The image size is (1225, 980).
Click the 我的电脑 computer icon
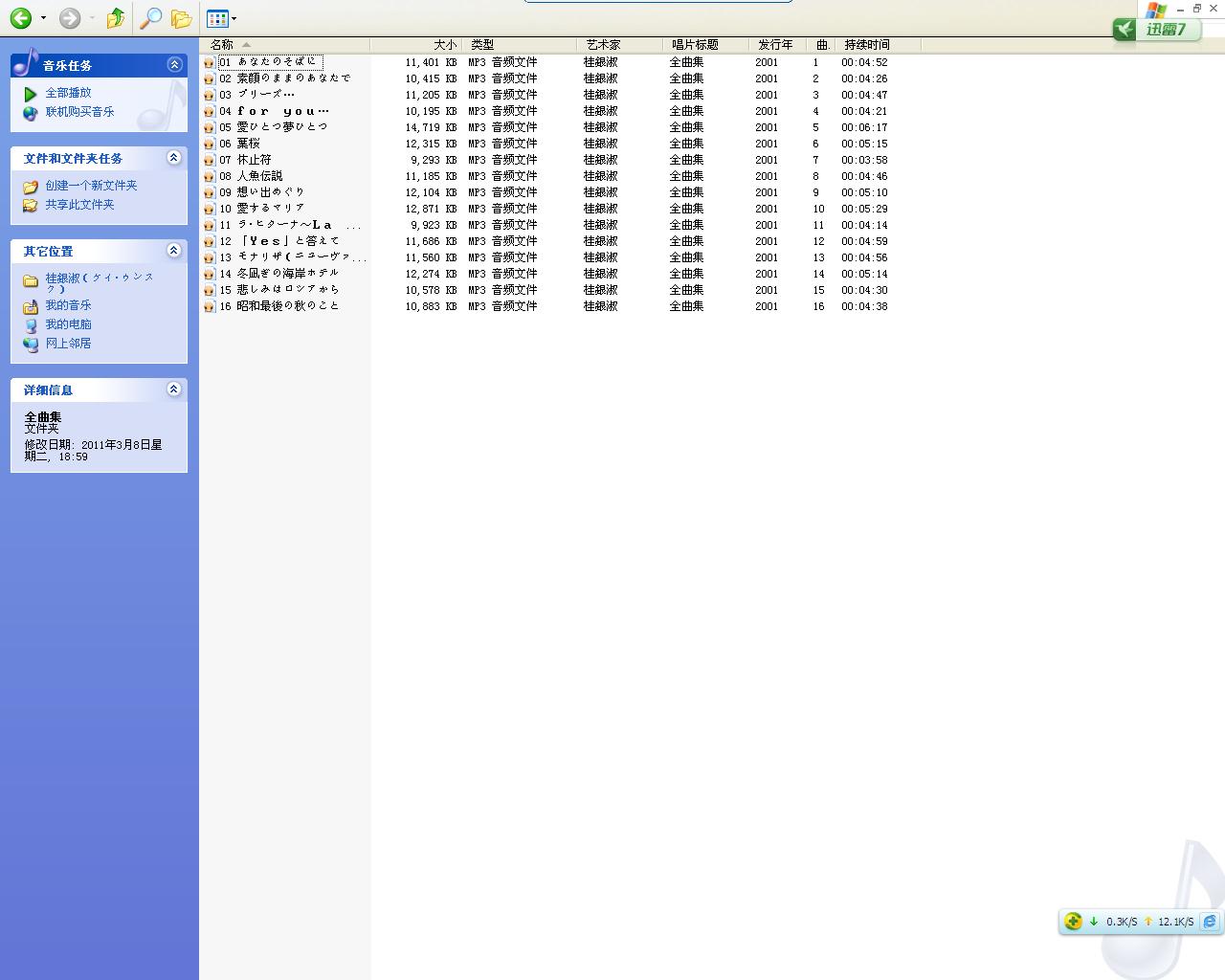point(31,325)
